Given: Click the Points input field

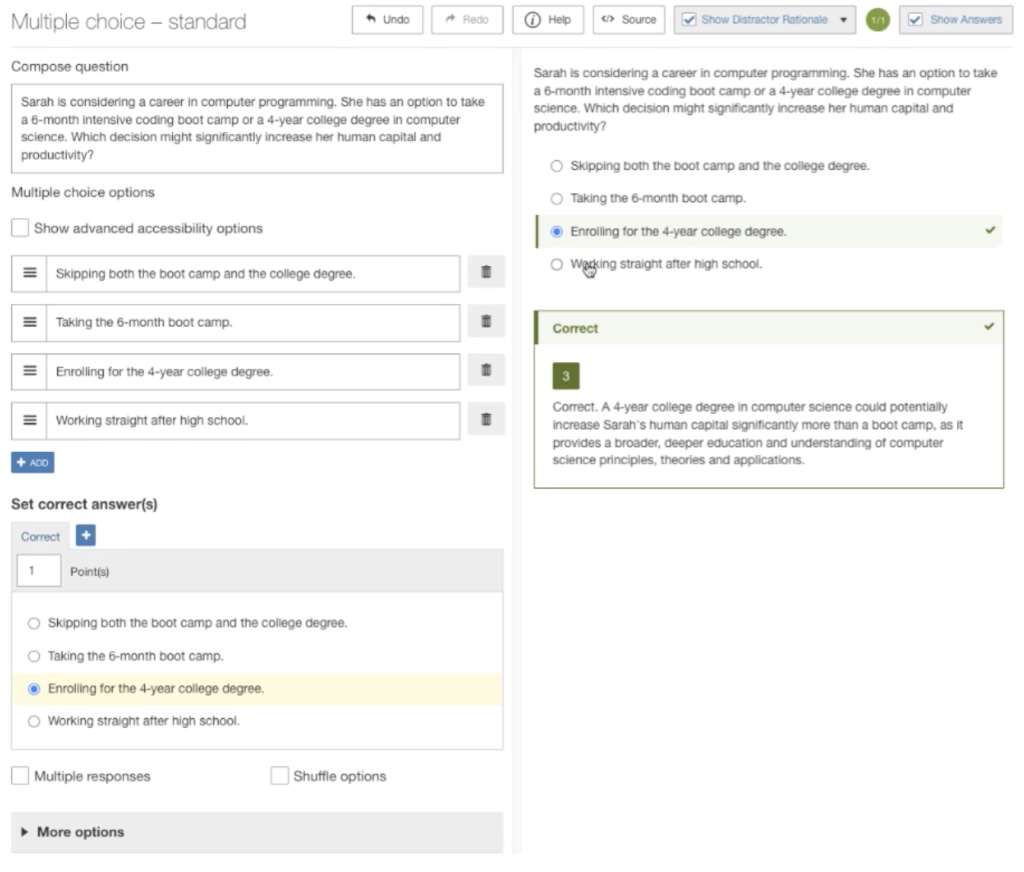Looking at the screenshot, I should tap(37, 570).
